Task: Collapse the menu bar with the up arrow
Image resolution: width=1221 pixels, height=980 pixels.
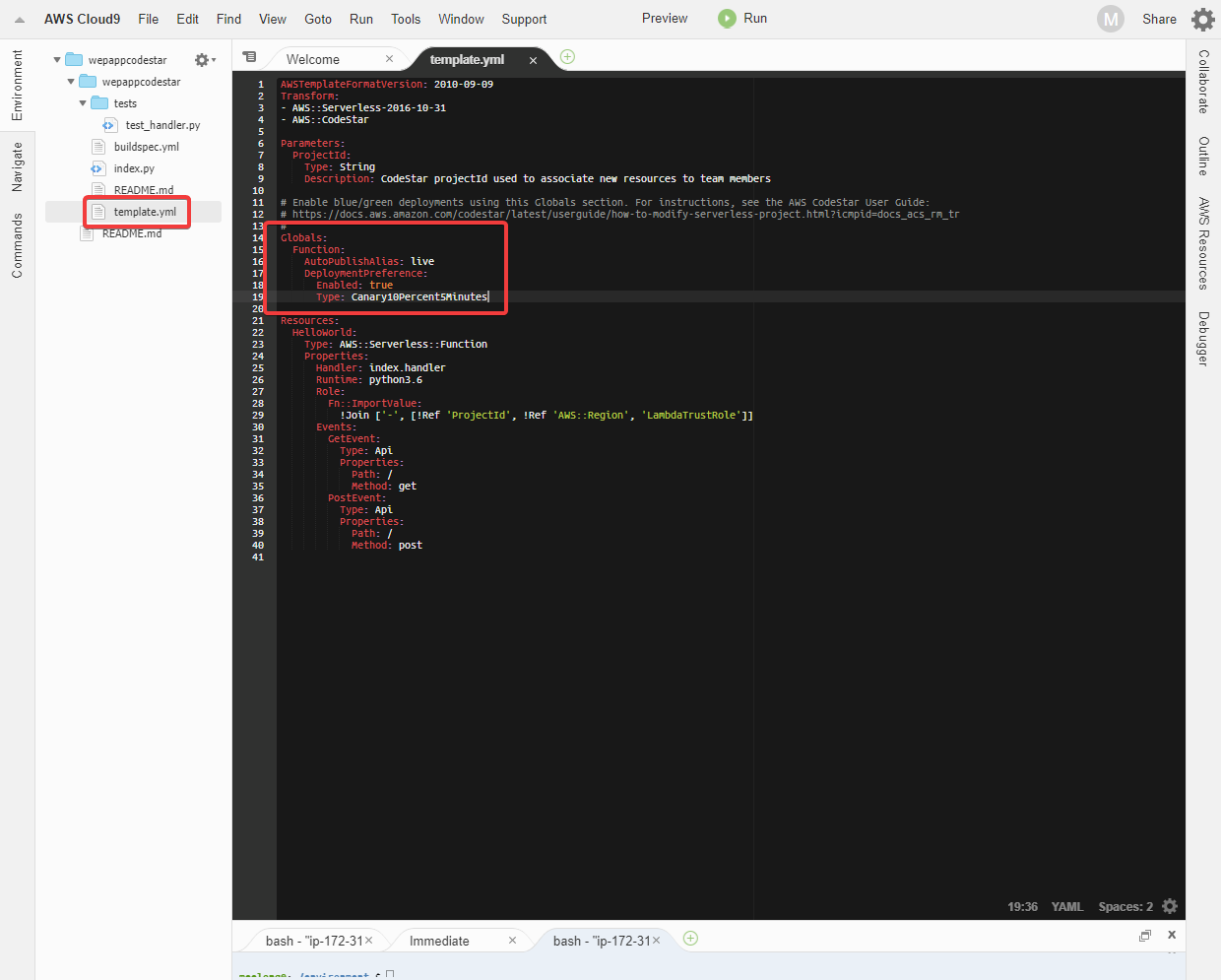Action: 20,19
